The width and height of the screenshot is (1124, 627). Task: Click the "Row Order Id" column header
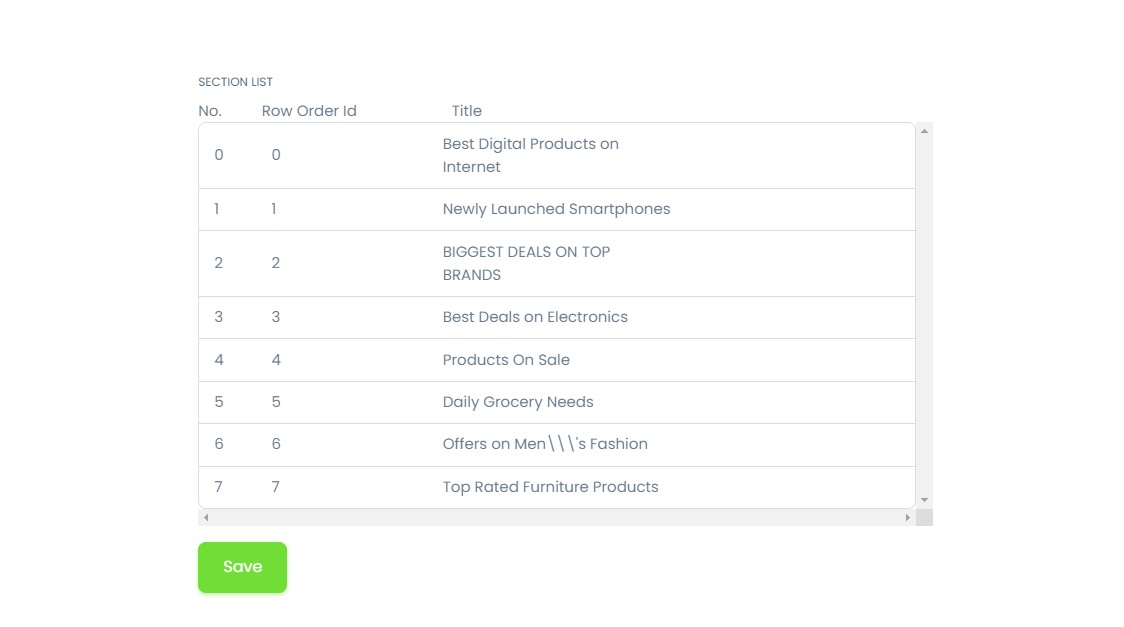309,111
